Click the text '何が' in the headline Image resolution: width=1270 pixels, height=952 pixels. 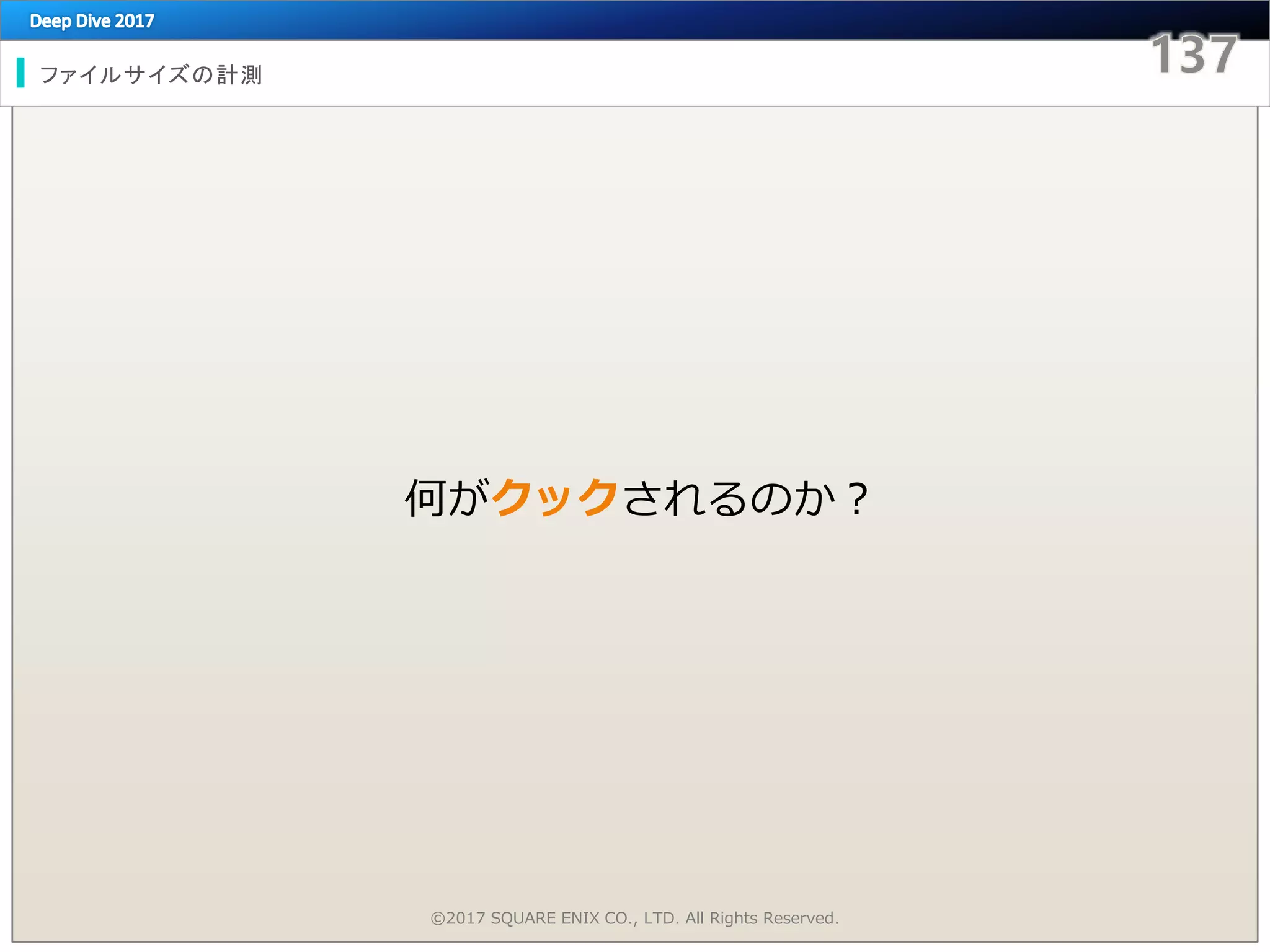tap(448, 497)
